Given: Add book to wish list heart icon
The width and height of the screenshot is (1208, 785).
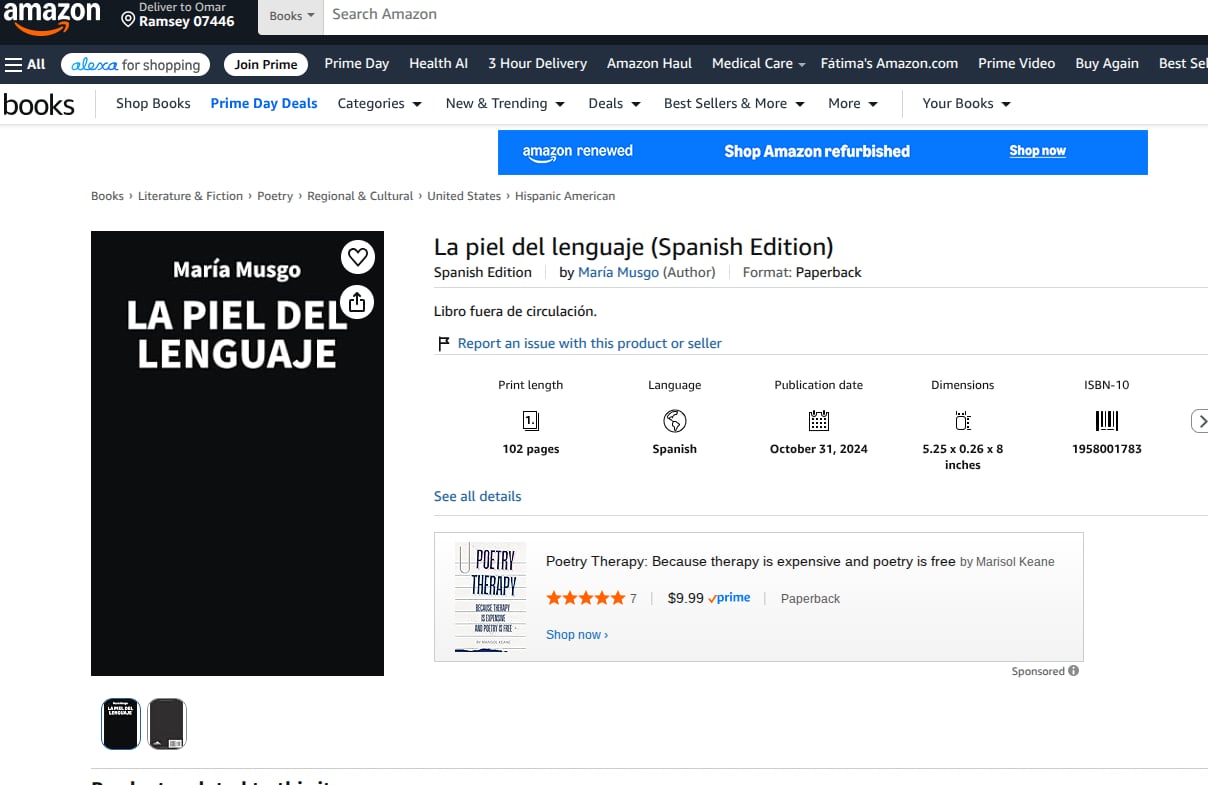Looking at the screenshot, I should point(358,257).
